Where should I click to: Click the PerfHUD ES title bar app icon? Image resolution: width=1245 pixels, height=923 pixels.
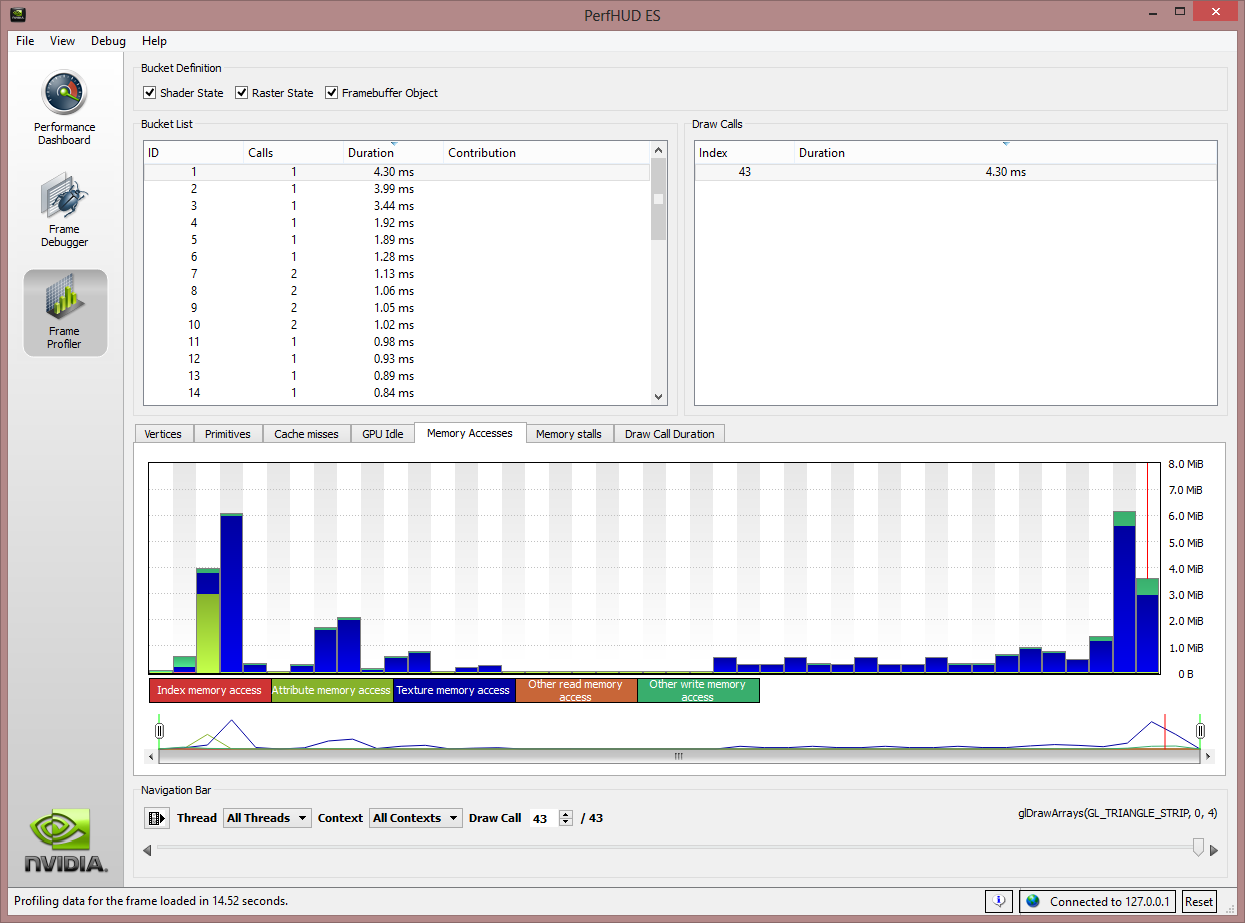[x=18, y=14]
